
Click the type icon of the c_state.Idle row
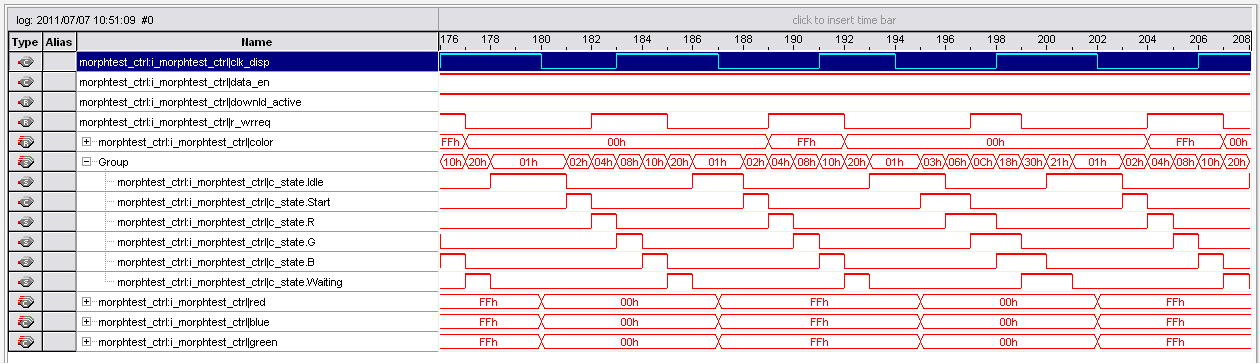point(25,182)
